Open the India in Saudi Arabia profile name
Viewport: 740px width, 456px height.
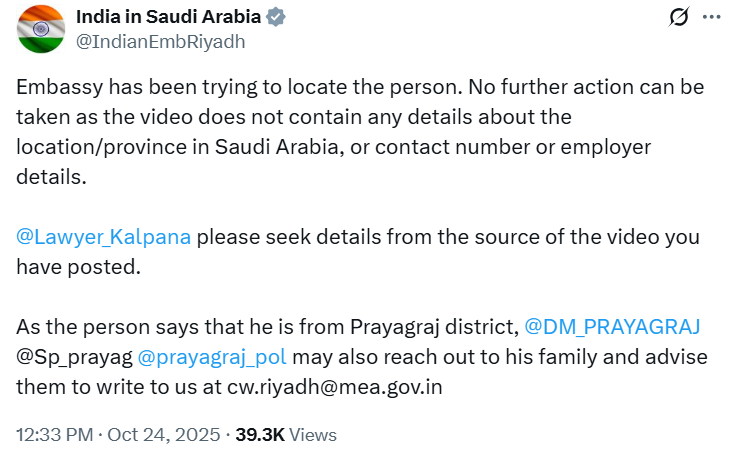pos(169,18)
